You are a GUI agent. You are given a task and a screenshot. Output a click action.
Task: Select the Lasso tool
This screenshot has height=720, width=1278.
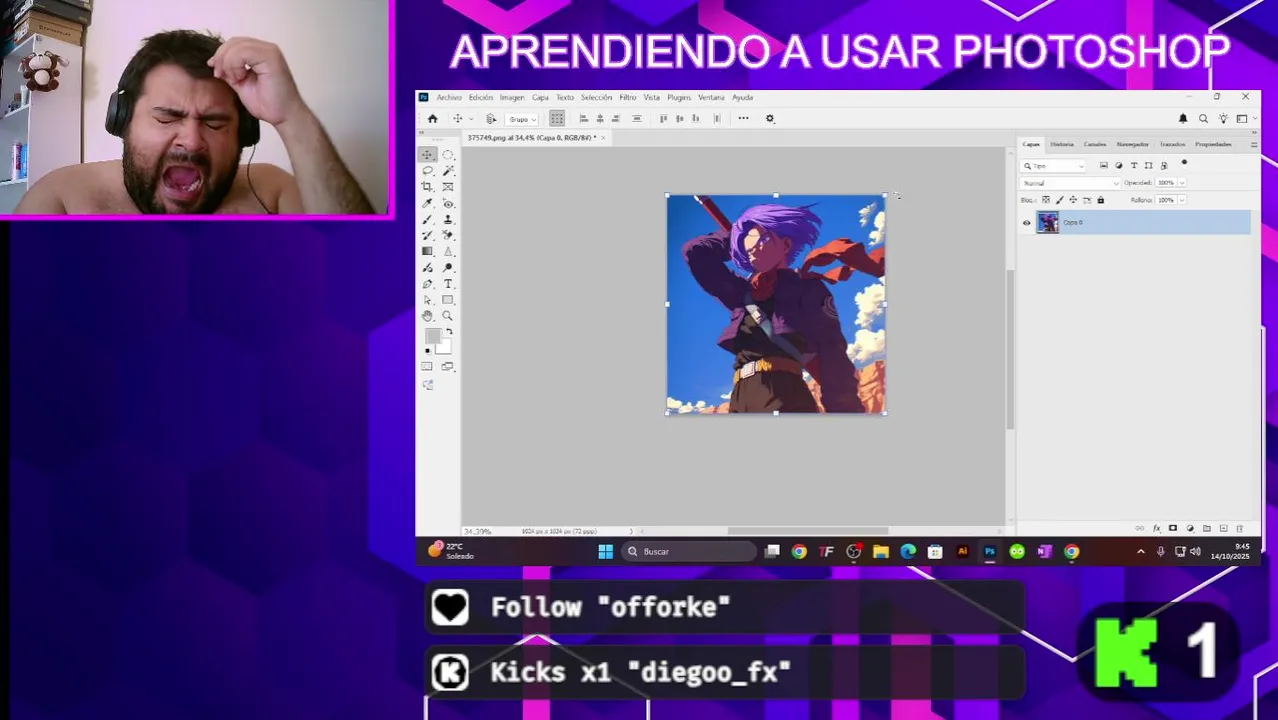coord(428,171)
